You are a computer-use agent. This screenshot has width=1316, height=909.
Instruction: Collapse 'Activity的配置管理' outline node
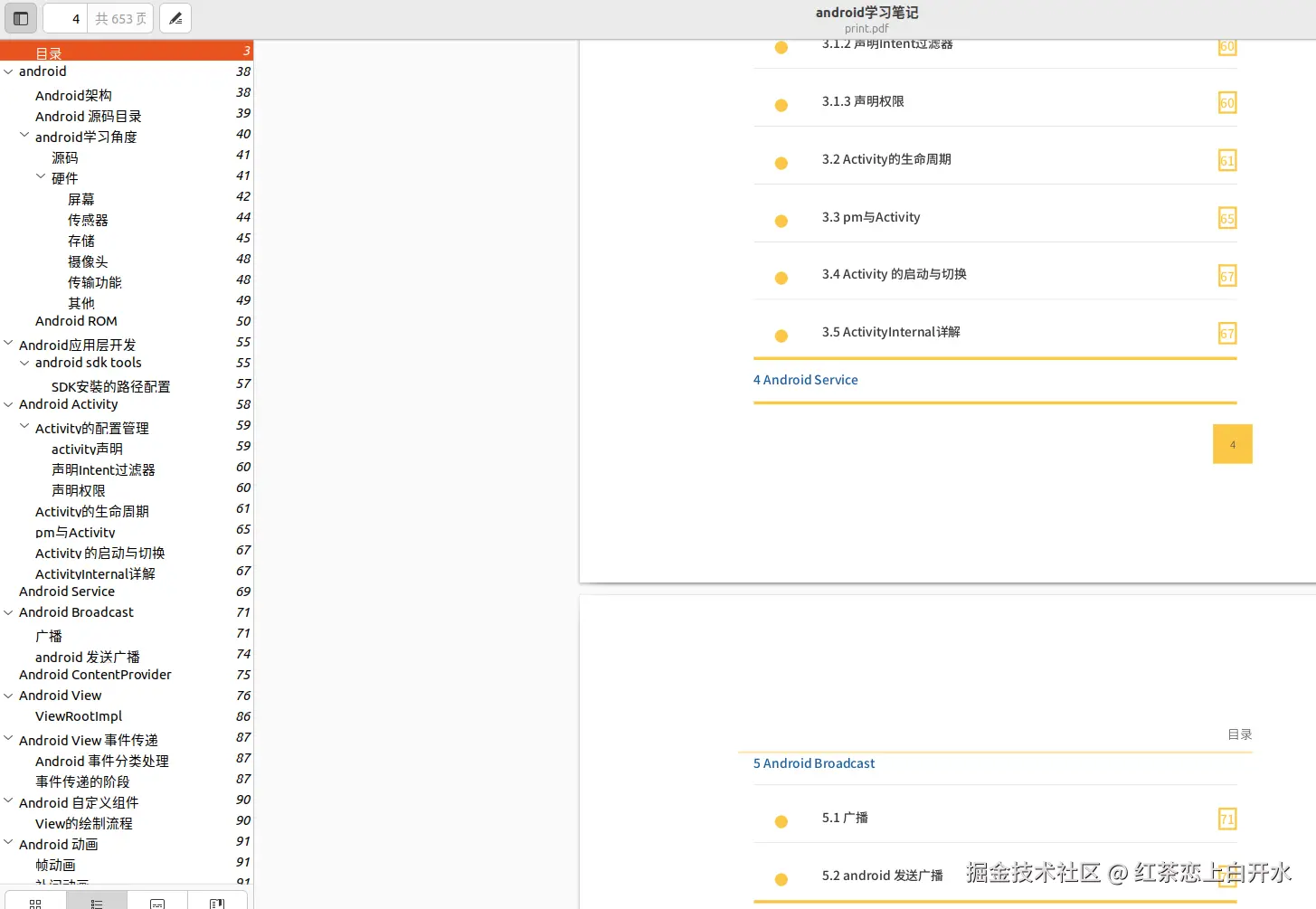(x=24, y=427)
